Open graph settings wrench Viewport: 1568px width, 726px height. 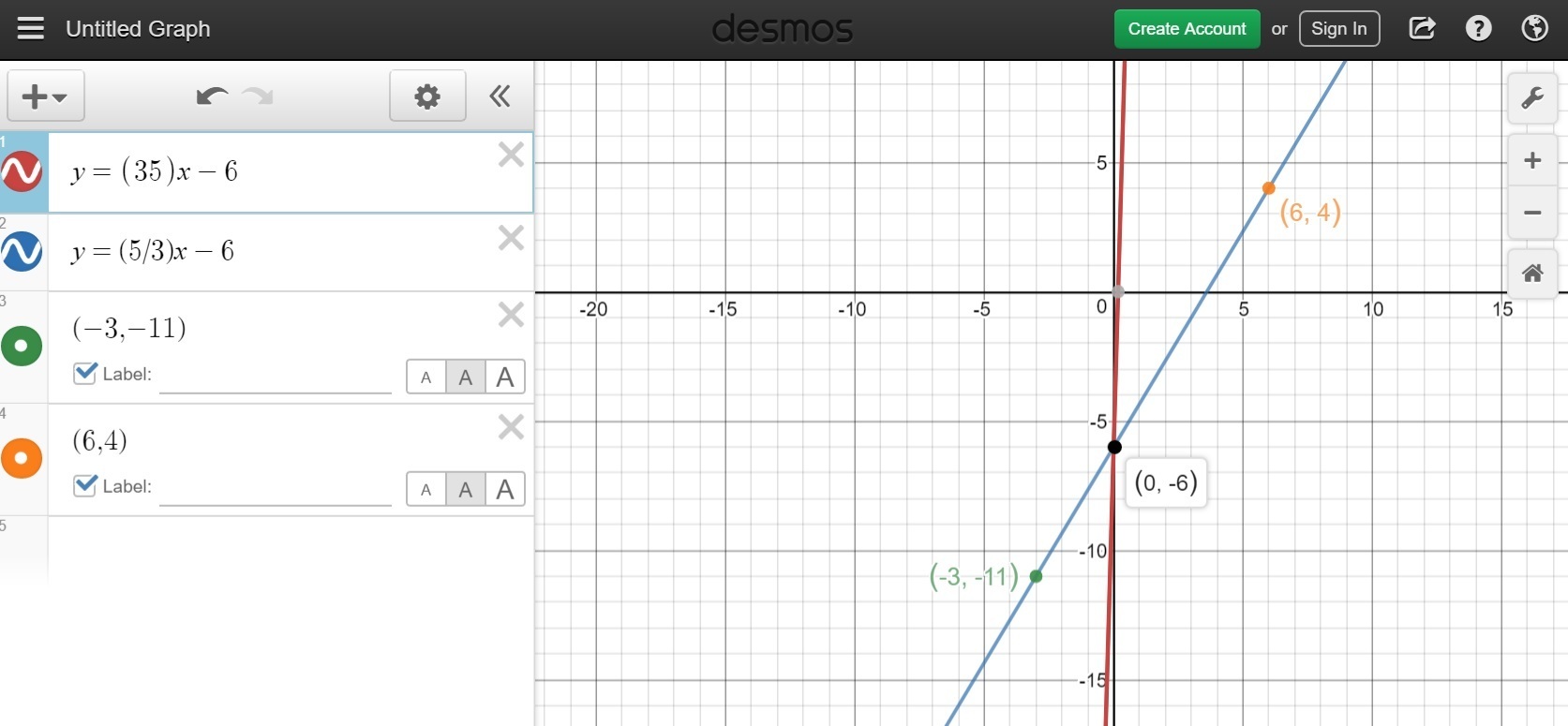click(x=1532, y=97)
